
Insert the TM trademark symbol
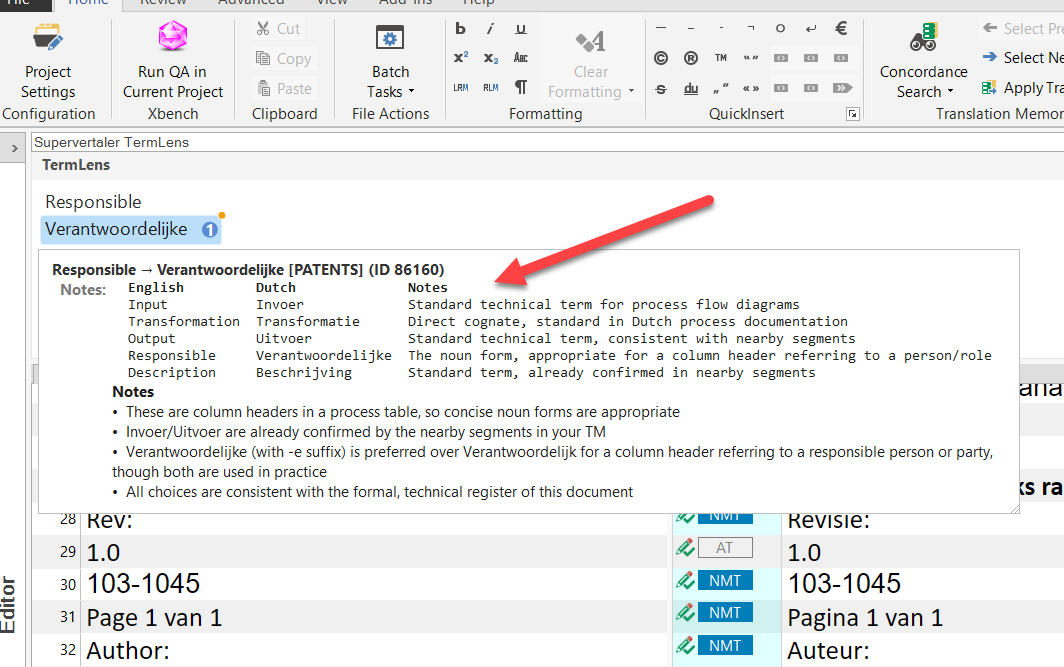click(x=721, y=59)
